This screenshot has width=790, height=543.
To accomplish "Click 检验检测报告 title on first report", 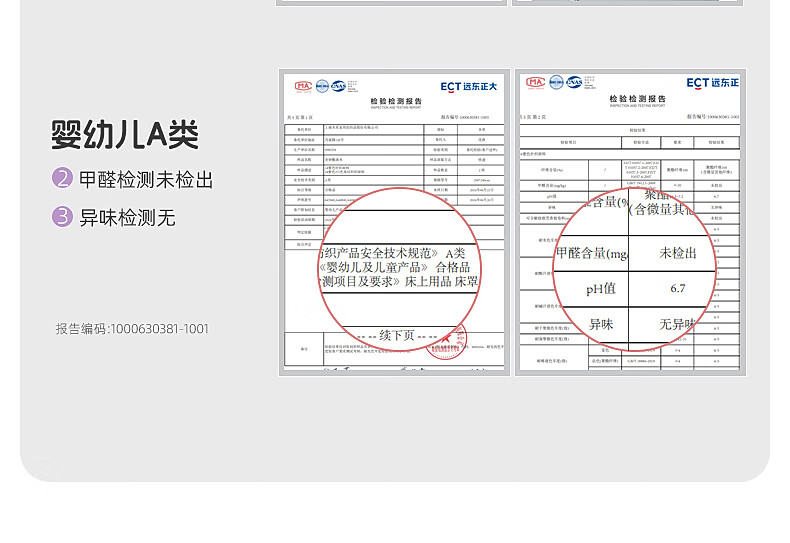I will pyautogui.click(x=396, y=101).
